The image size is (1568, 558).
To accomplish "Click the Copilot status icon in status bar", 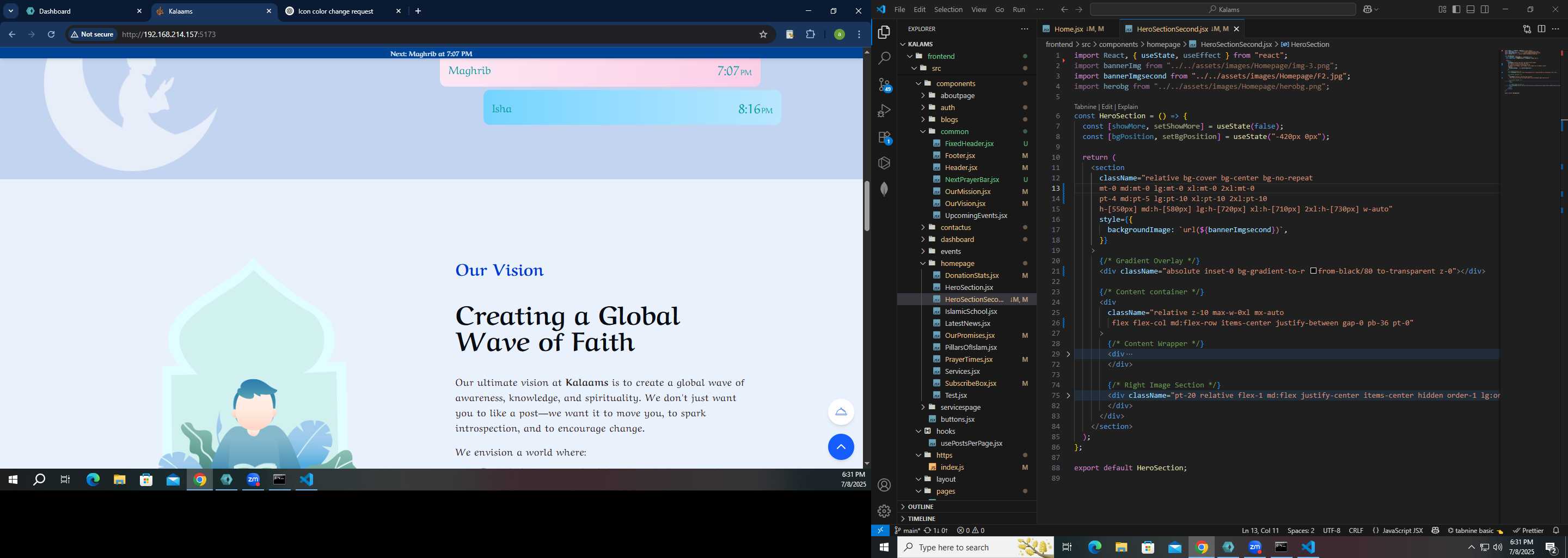I will pyautogui.click(x=1435, y=531).
